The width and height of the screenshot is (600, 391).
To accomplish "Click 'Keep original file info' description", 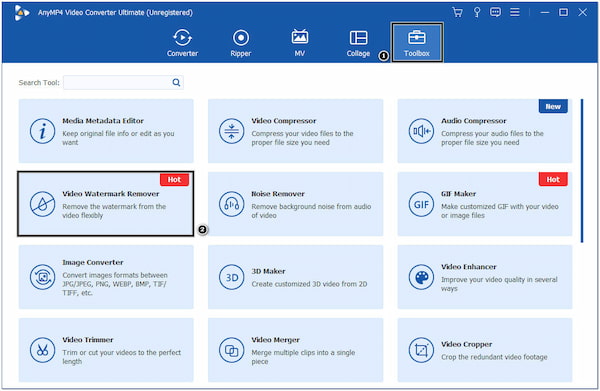I will (x=118, y=138).
